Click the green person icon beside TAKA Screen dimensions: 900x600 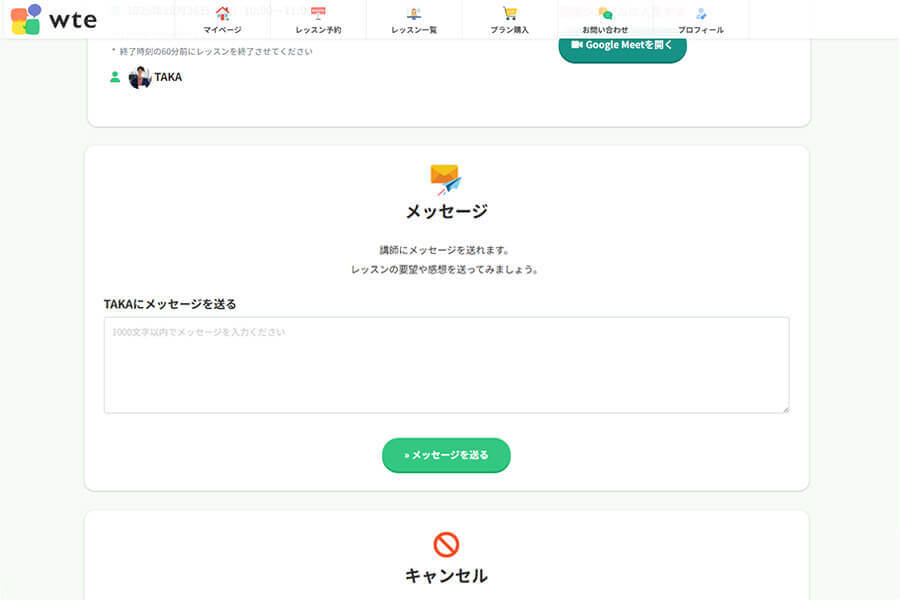tap(114, 76)
